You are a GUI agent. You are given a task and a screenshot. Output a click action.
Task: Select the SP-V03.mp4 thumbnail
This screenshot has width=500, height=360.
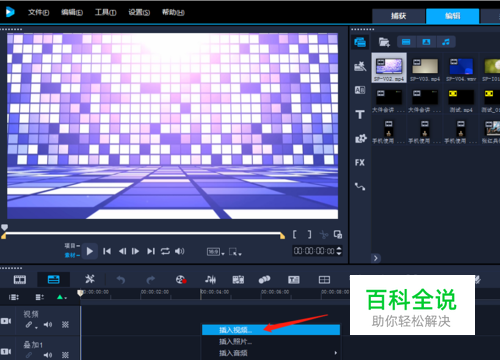(425, 68)
